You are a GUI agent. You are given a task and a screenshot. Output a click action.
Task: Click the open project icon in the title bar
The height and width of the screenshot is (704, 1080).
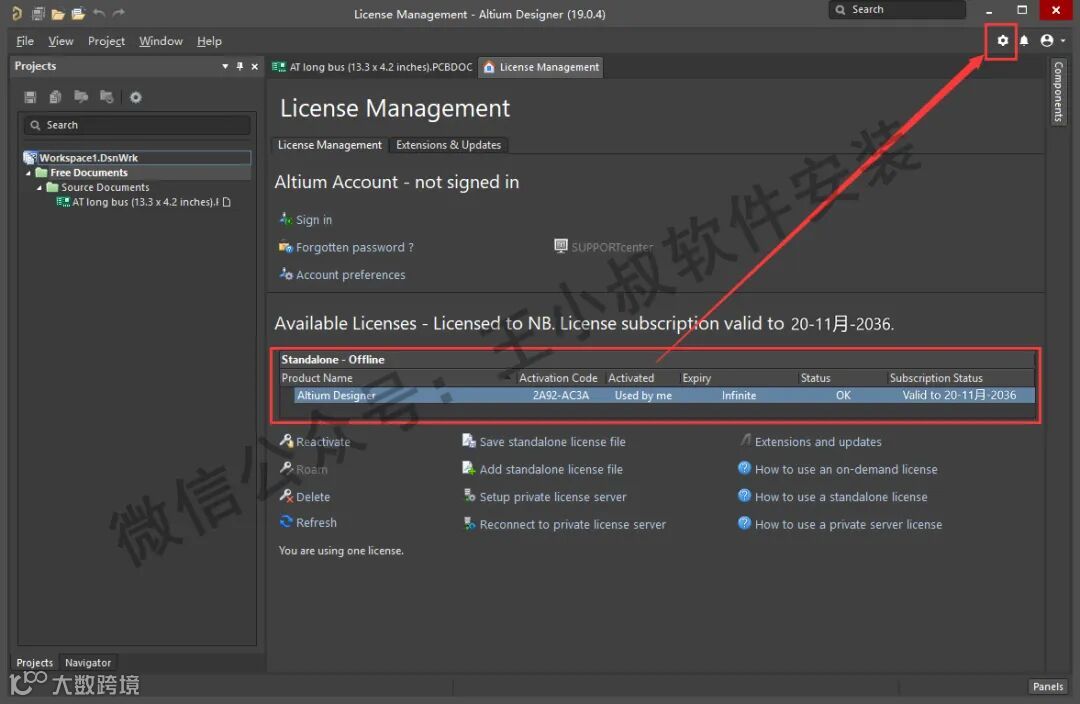coord(78,13)
